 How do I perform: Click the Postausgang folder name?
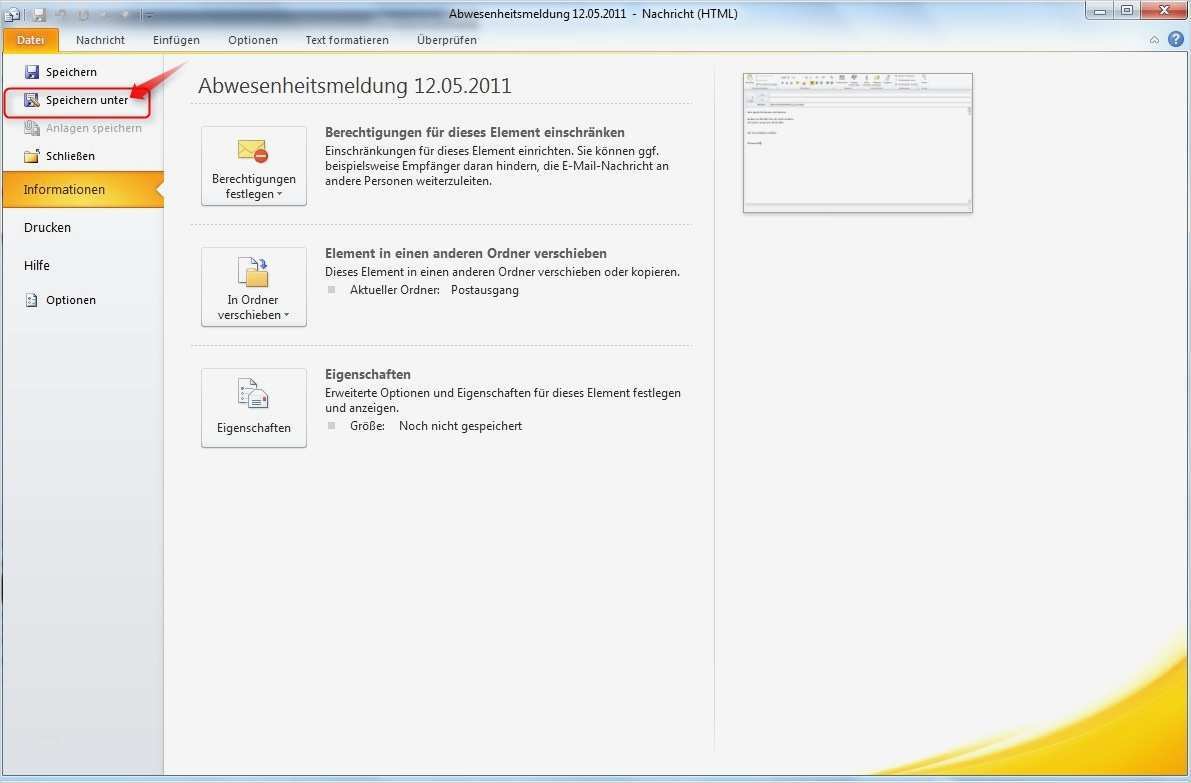(485, 290)
